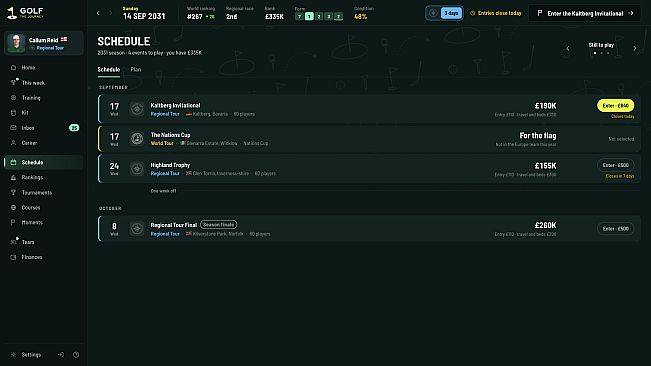651x366 pixels.
Task: Select the last form result box
Action: coord(338,17)
